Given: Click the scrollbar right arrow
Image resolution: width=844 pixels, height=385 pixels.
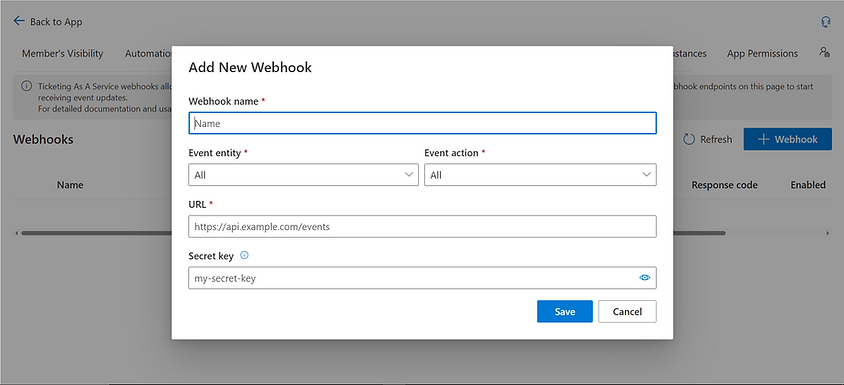Looking at the screenshot, I should pyautogui.click(x=827, y=233).
